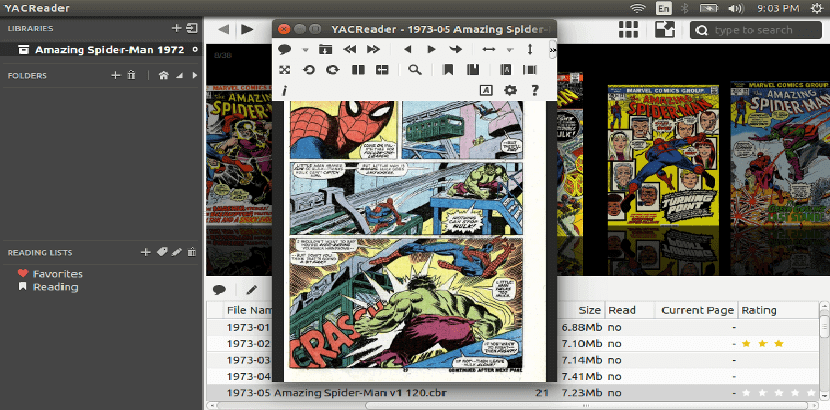Select Reading list in sidebar
The height and width of the screenshot is (410, 830).
click(54, 287)
